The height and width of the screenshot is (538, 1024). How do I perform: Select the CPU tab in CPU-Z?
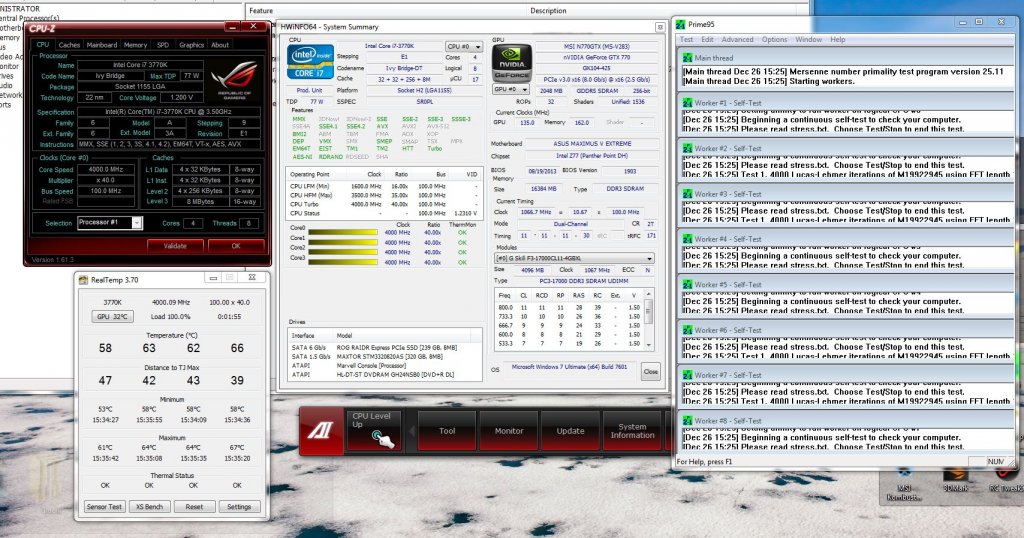(x=42, y=44)
